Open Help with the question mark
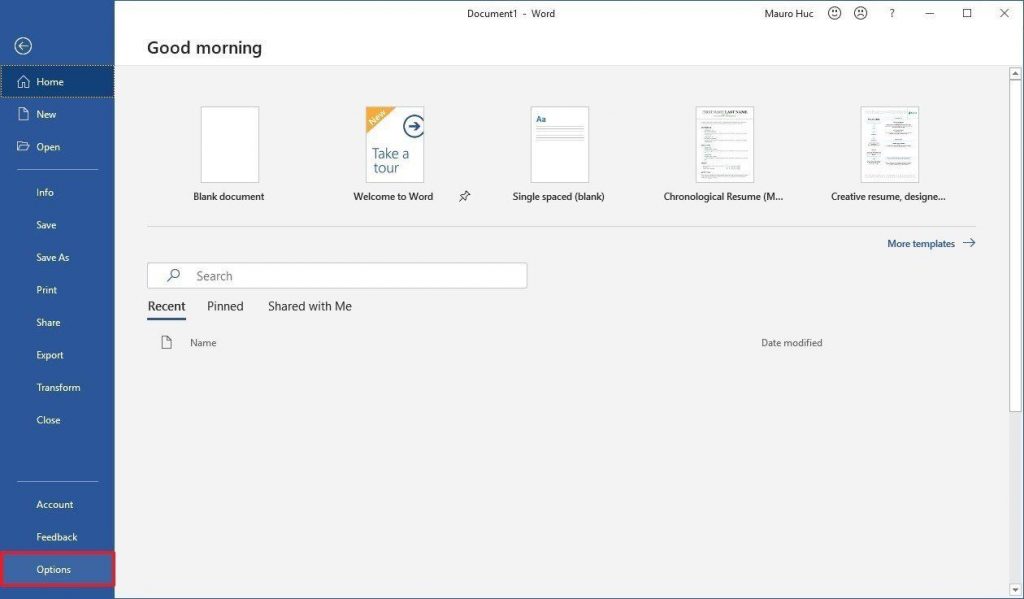 point(891,13)
